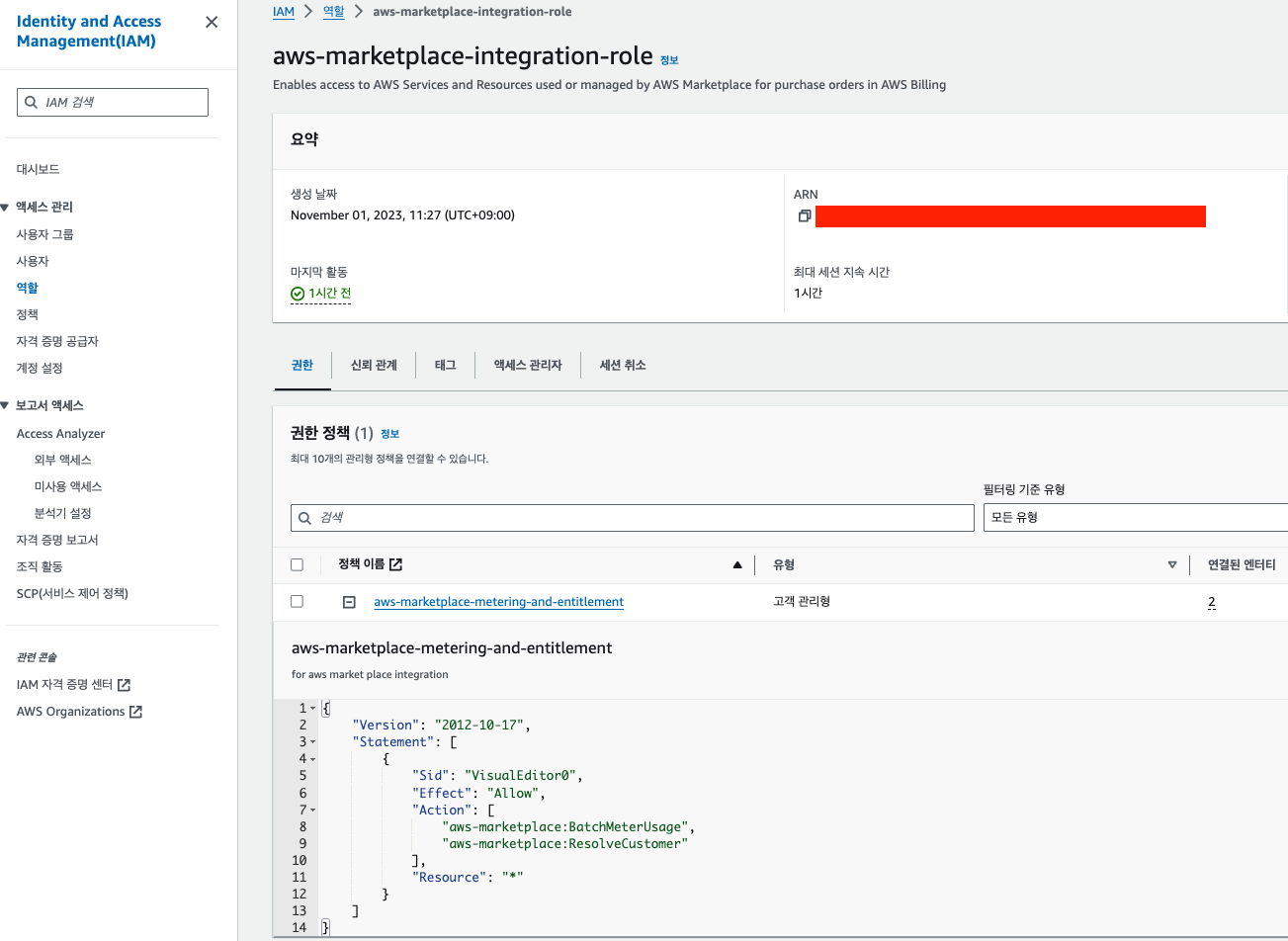The height and width of the screenshot is (941, 1288).
Task: Open 정보 link beside role title
Action: click(669, 60)
